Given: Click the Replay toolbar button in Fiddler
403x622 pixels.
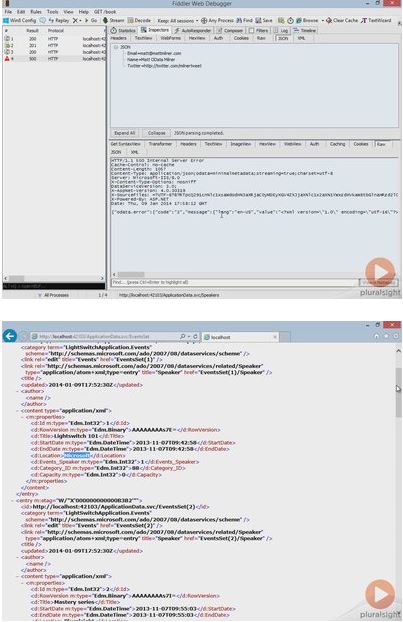Looking at the screenshot, I should pyautogui.click(x=59, y=20).
